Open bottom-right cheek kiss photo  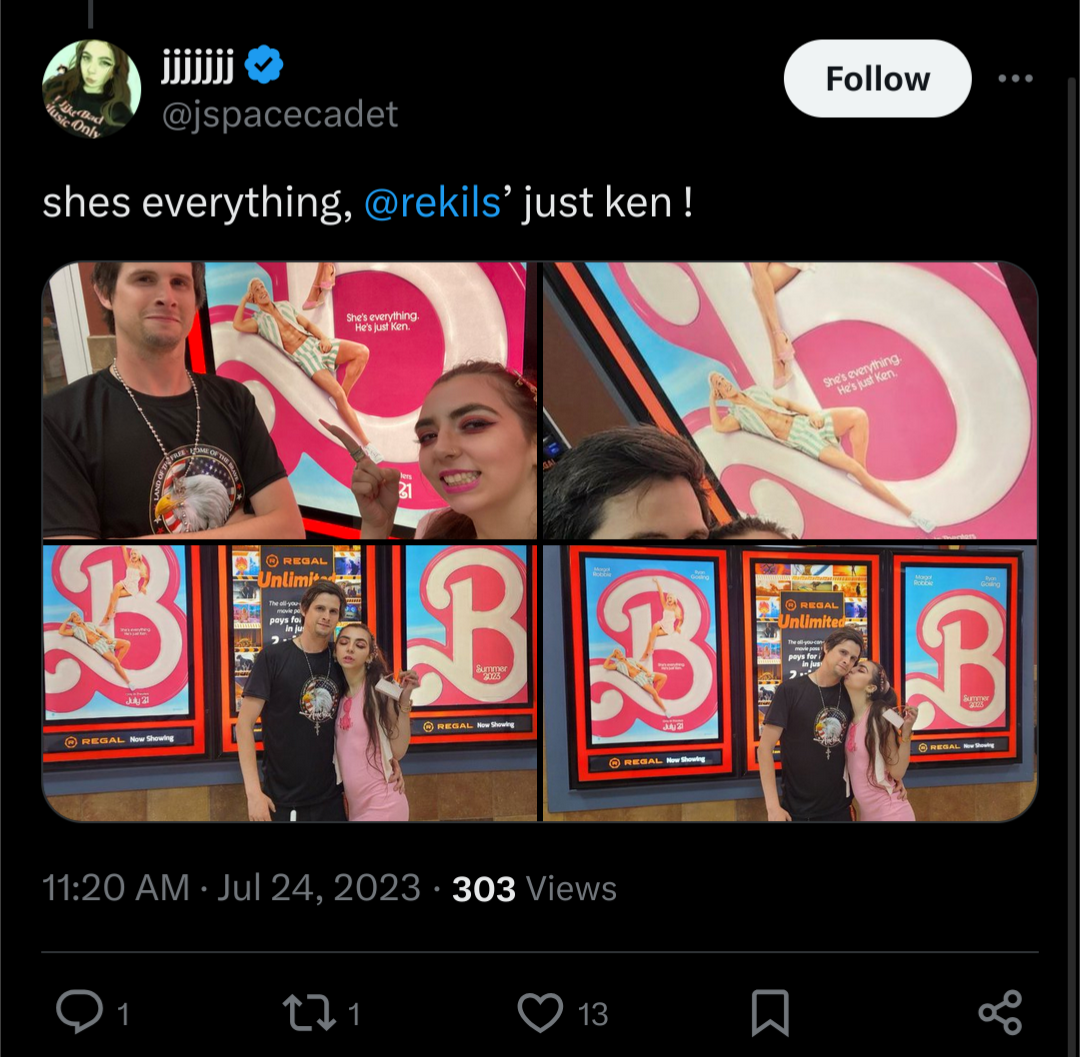click(x=790, y=683)
